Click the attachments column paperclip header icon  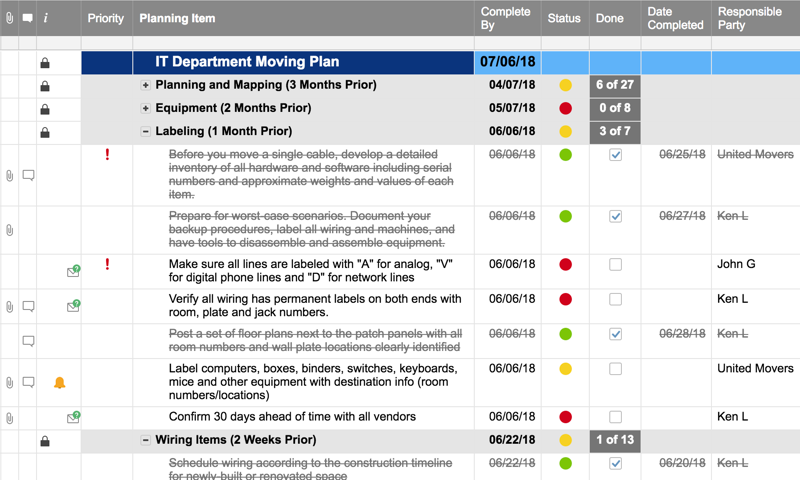click(x=9, y=18)
